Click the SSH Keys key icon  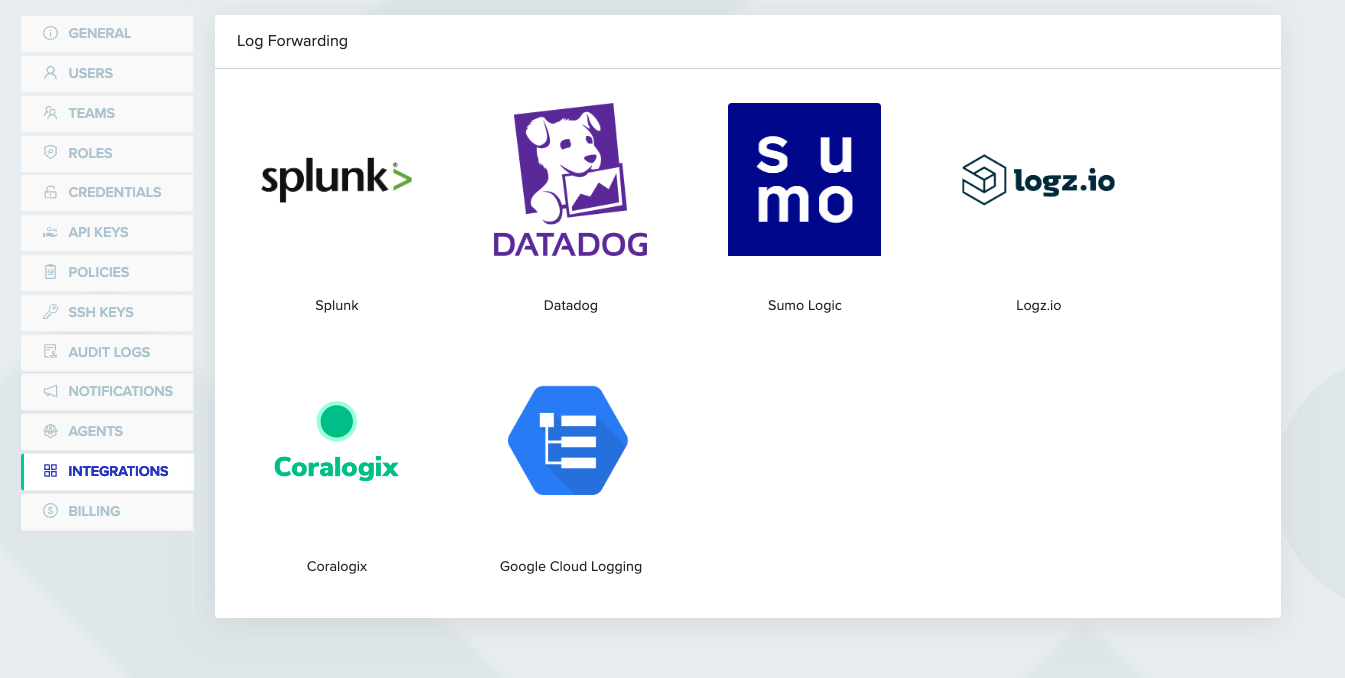[x=50, y=312]
